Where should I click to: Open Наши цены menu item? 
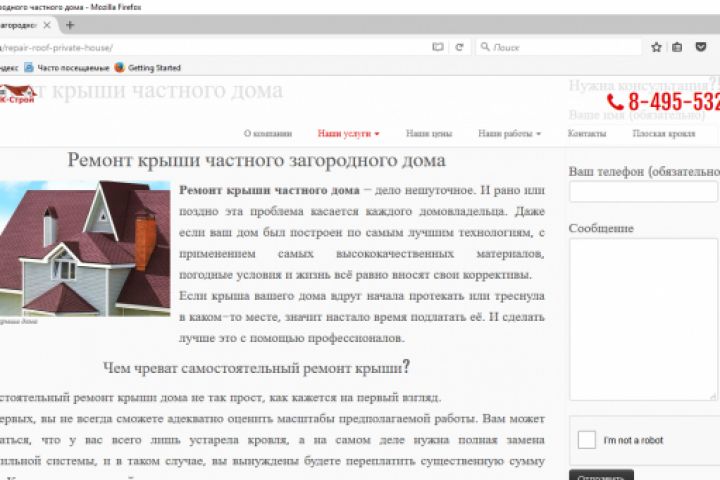pos(429,134)
